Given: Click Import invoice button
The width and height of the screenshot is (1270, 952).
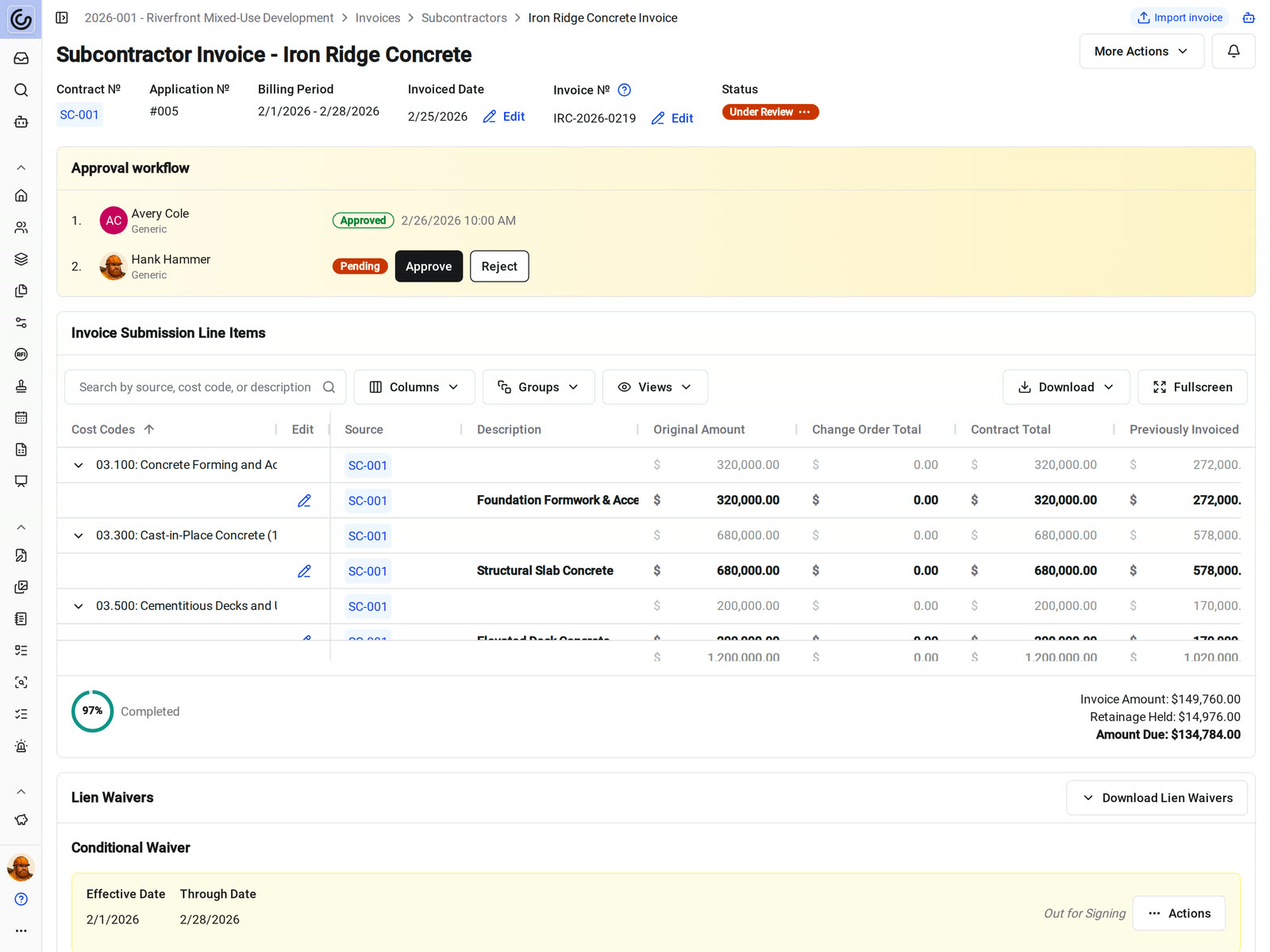Looking at the screenshot, I should click(x=1180, y=17).
